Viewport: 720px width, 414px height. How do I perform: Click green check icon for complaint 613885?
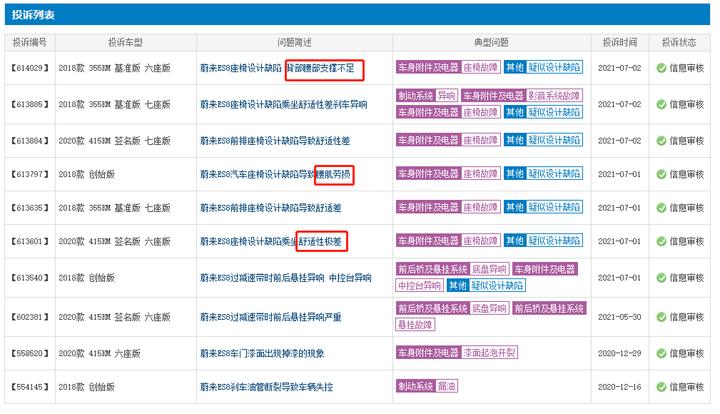pos(661,104)
